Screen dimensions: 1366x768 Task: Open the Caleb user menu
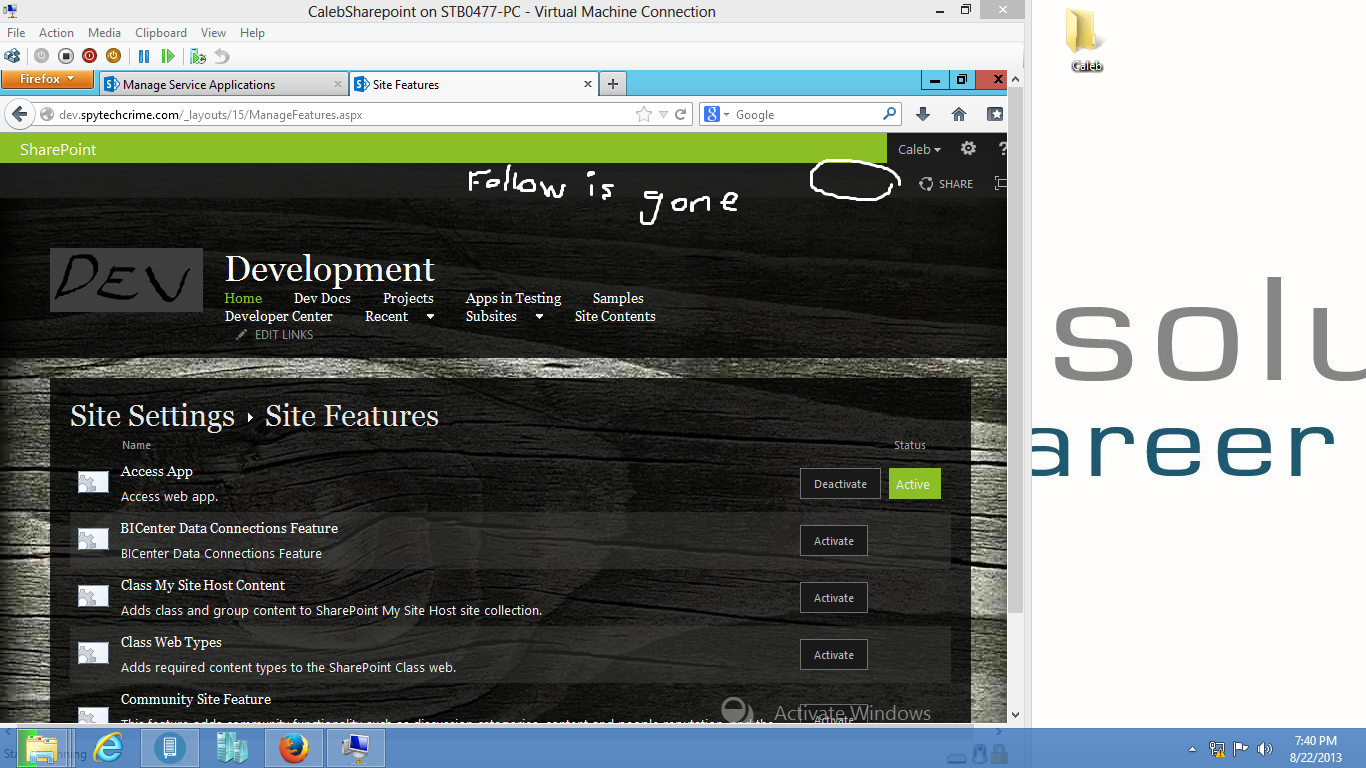click(920, 149)
